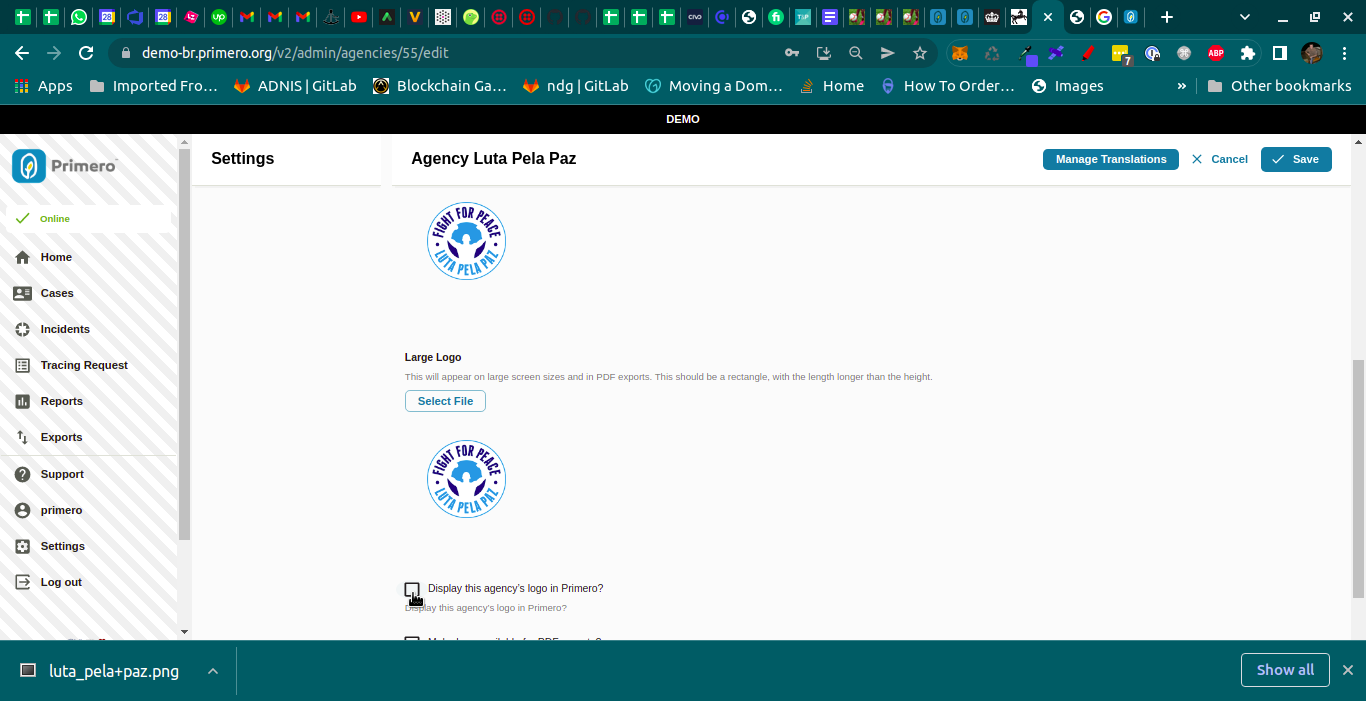Open the Imported Fro... bookmarks folder
This screenshot has height=701, width=1366.
point(153,86)
